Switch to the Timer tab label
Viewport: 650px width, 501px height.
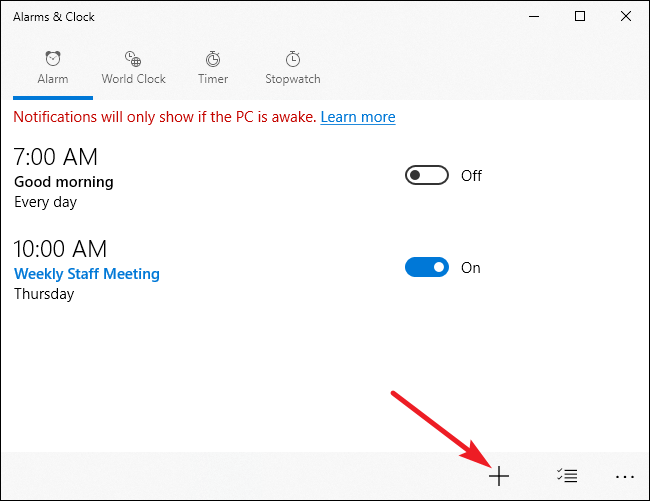coord(213,79)
